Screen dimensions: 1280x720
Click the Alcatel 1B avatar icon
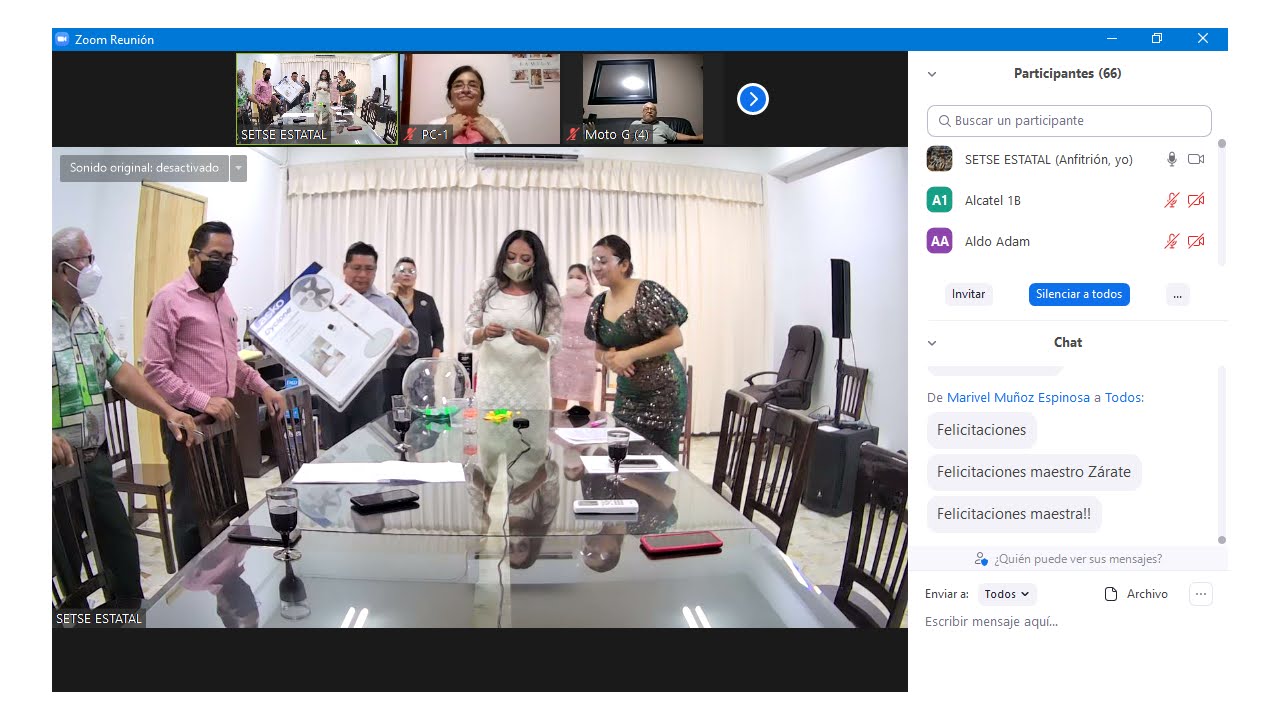pos(939,200)
